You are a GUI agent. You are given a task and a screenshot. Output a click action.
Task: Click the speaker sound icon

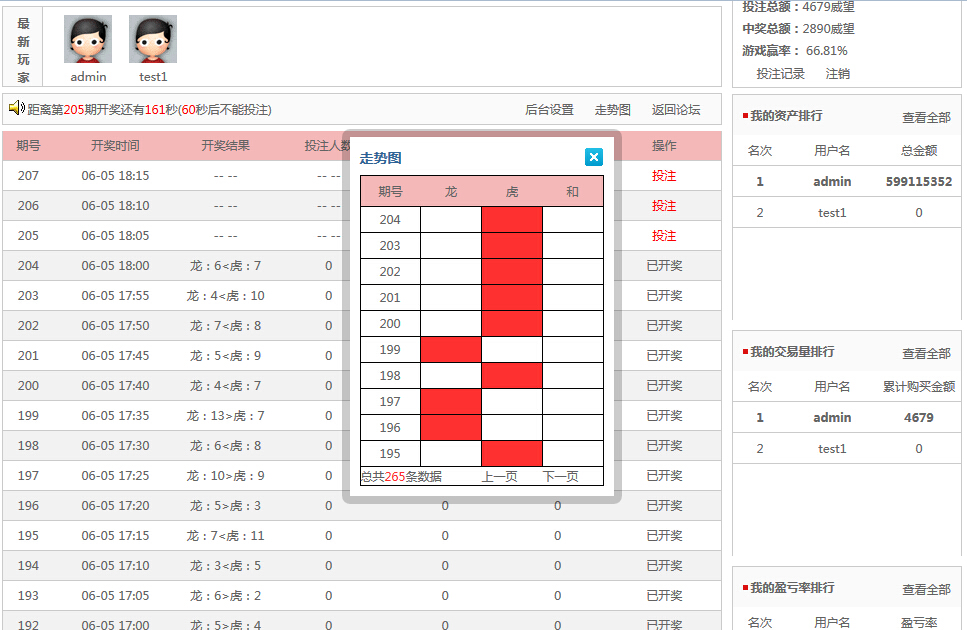pyautogui.click(x=16, y=108)
